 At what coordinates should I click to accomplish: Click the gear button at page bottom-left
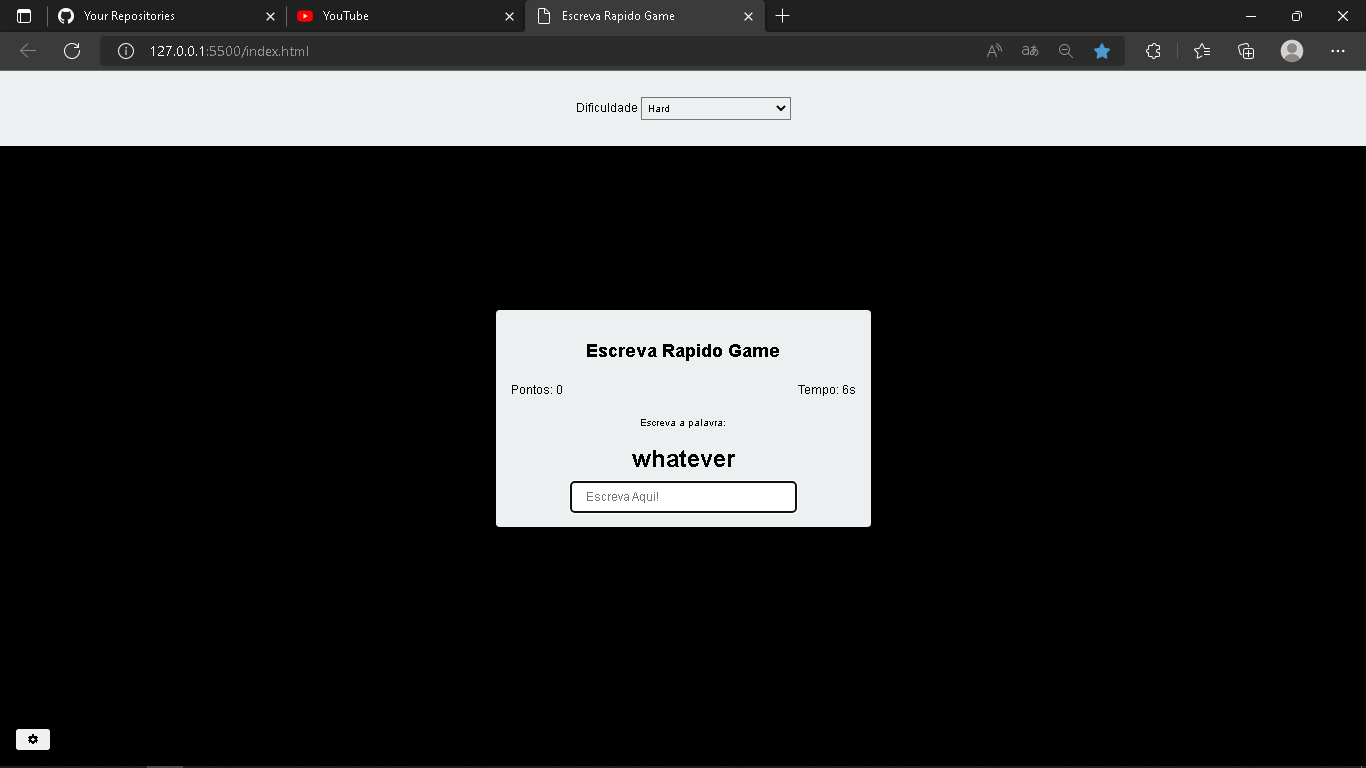tap(33, 739)
